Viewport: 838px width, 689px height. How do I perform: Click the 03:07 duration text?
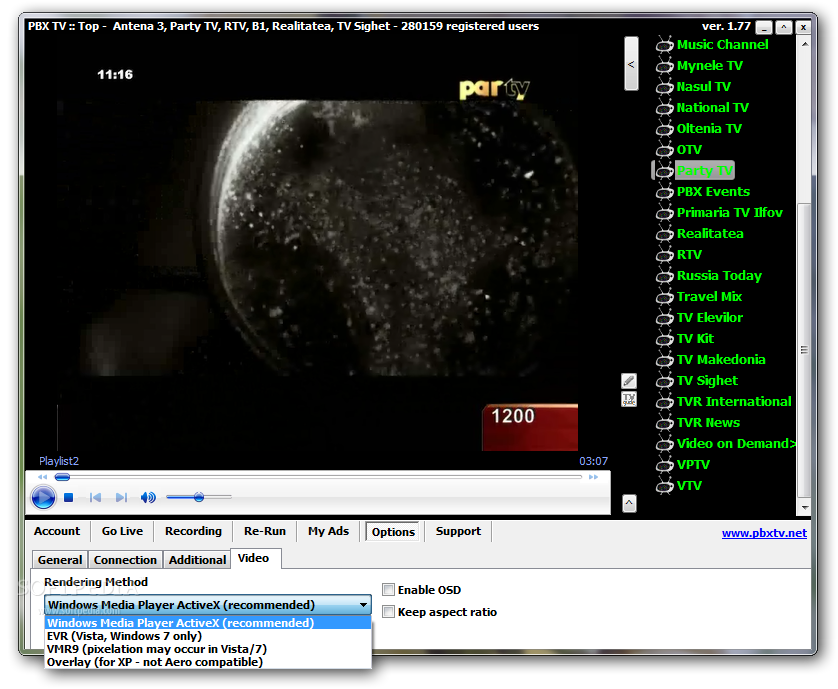click(x=593, y=461)
